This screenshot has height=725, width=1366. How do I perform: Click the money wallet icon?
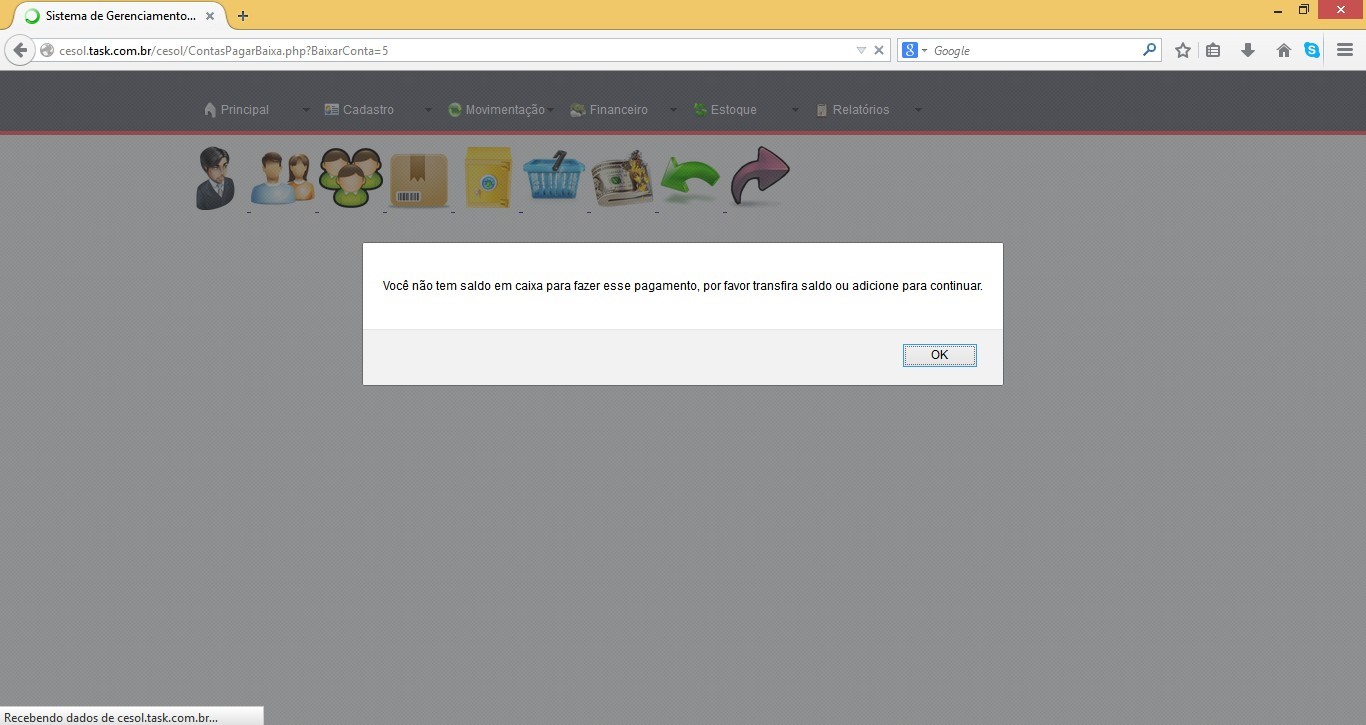click(x=622, y=180)
